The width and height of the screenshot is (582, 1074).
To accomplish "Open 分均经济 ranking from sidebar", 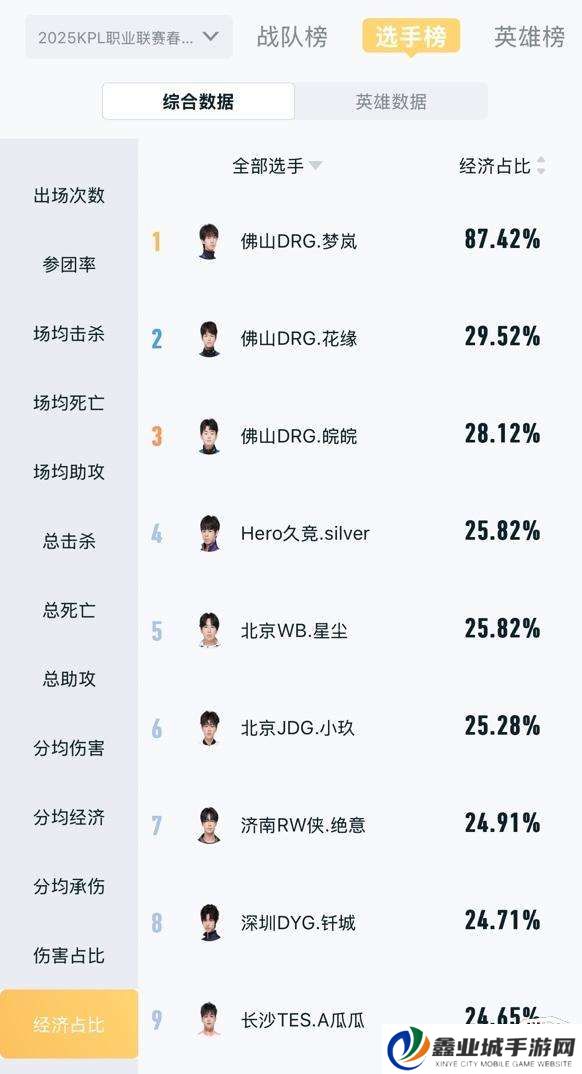I will [x=69, y=817].
